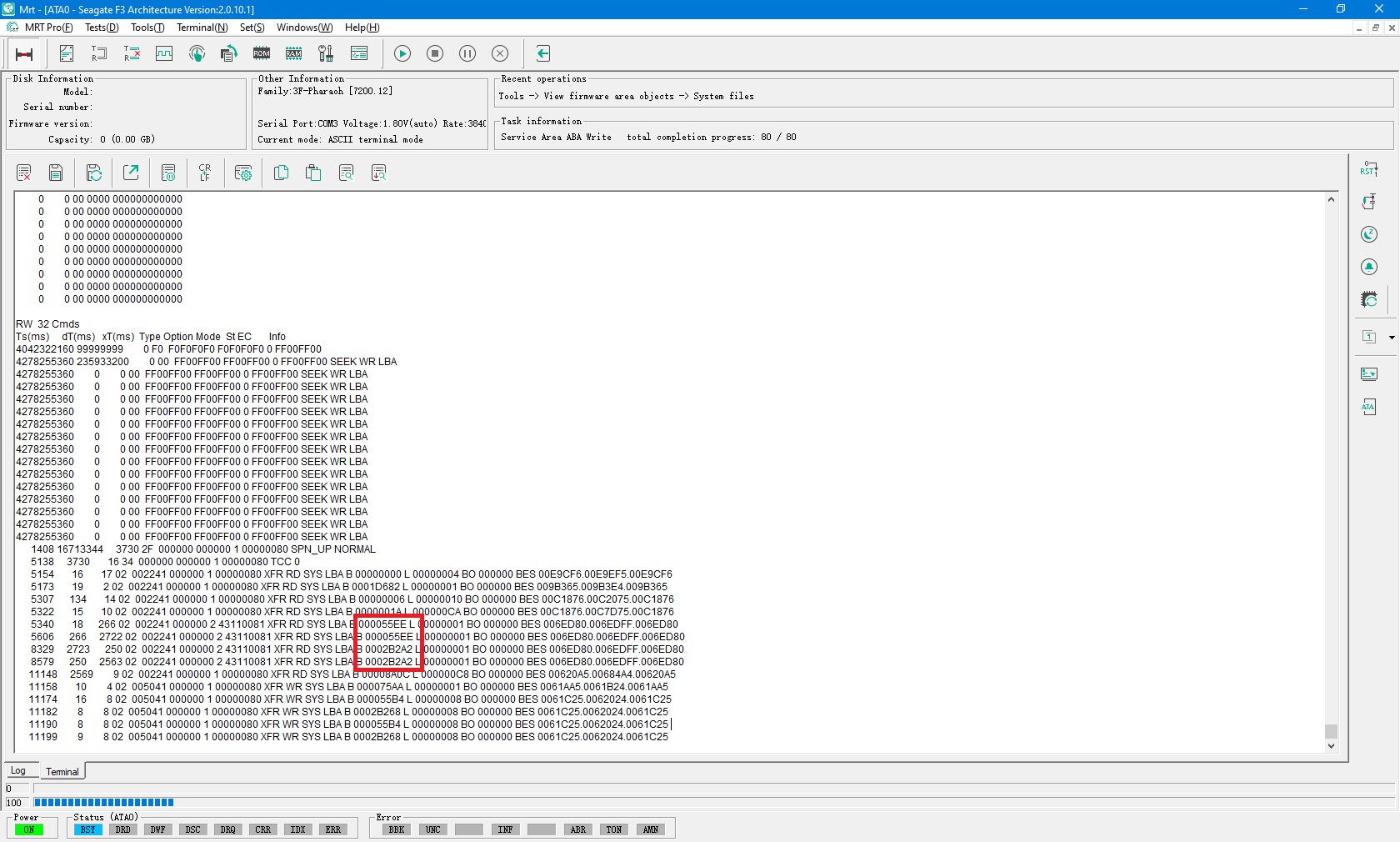Click the circuit switch icon in right sidebar
Image resolution: width=1400 pixels, height=842 pixels.
pos(1369,202)
